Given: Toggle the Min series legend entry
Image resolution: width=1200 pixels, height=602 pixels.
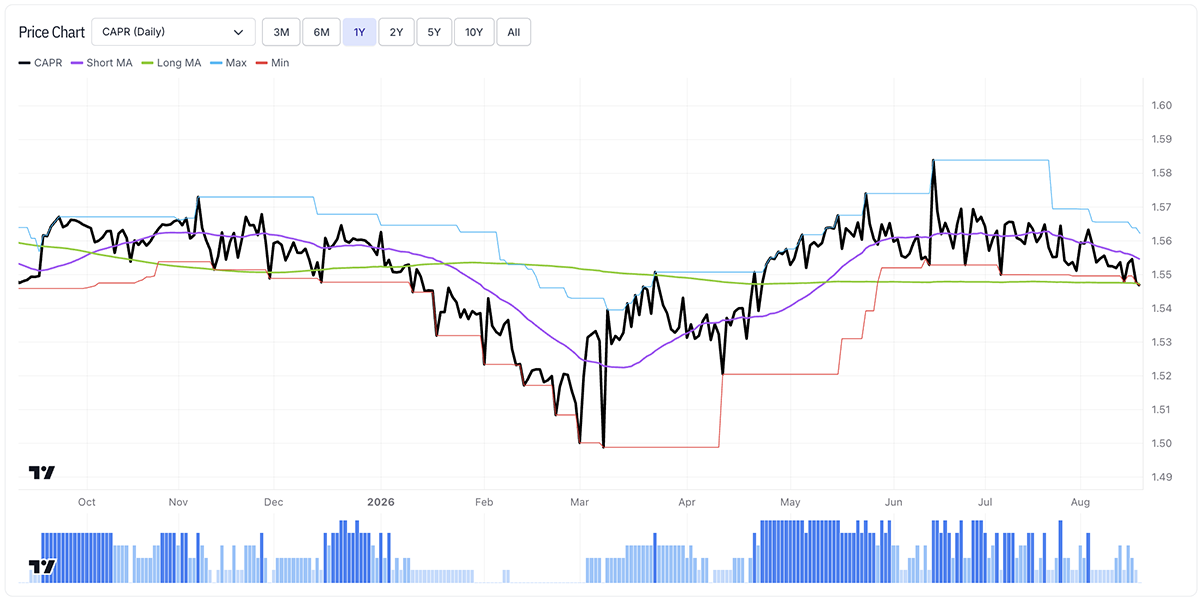Looking at the screenshot, I should coord(273,63).
